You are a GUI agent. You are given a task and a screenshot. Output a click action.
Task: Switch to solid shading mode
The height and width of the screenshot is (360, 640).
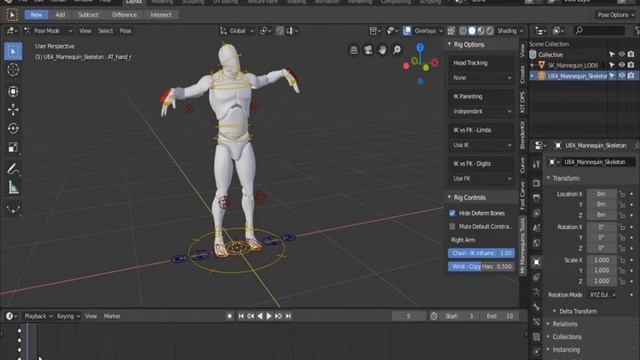(x=472, y=31)
